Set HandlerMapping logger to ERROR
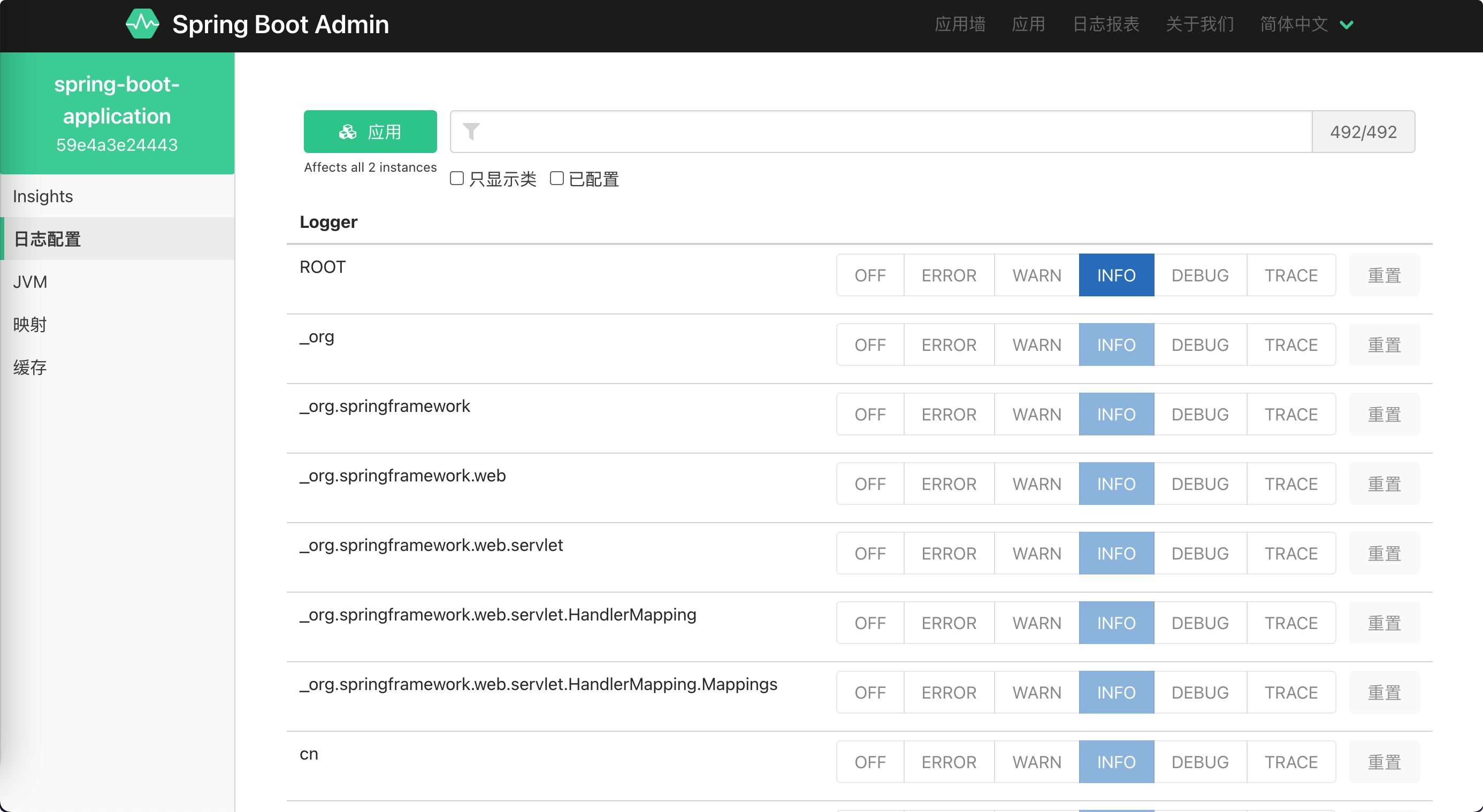The height and width of the screenshot is (812, 1483). [x=949, y=623]
